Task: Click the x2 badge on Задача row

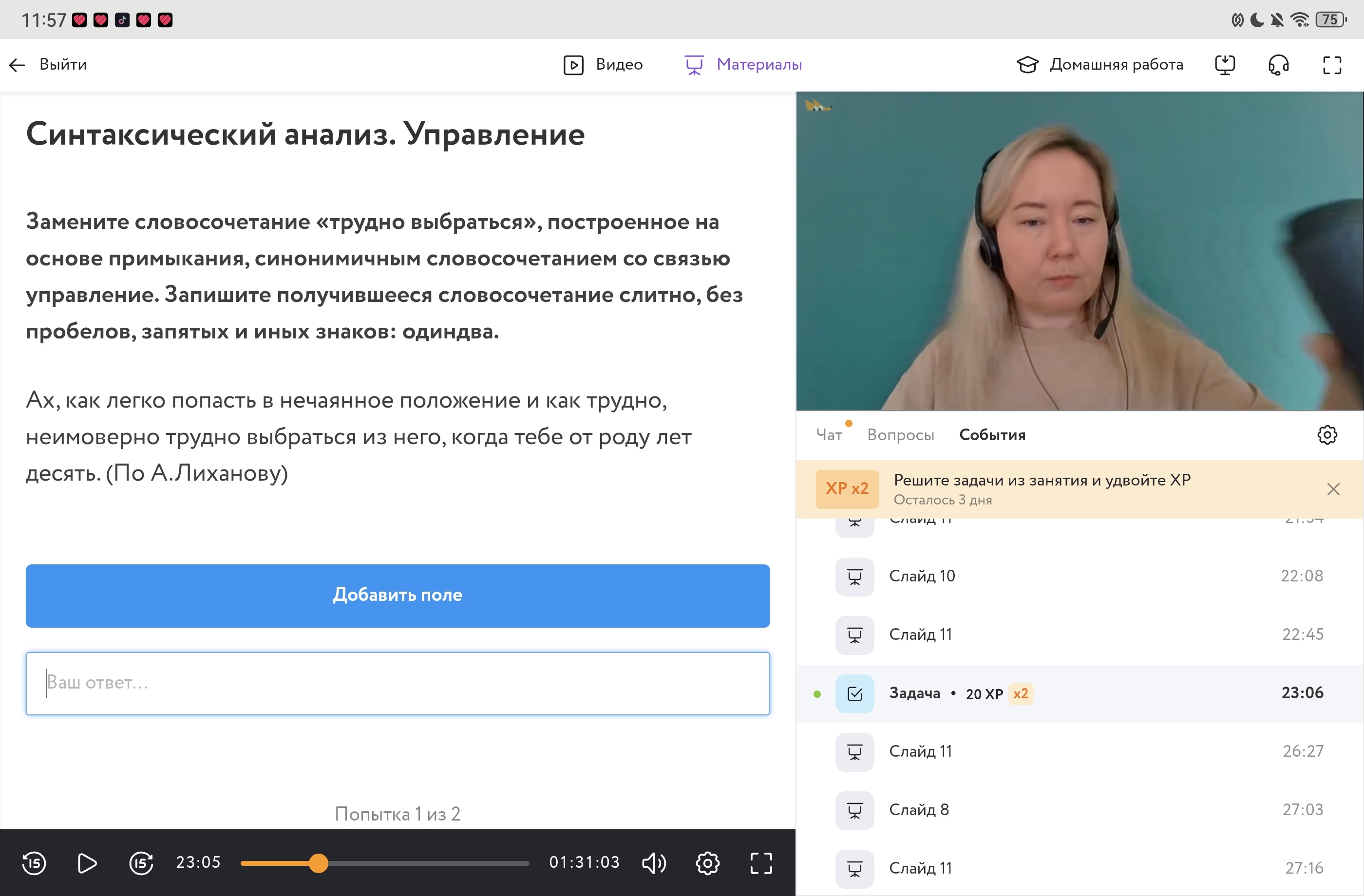Action: (1020, 694)
